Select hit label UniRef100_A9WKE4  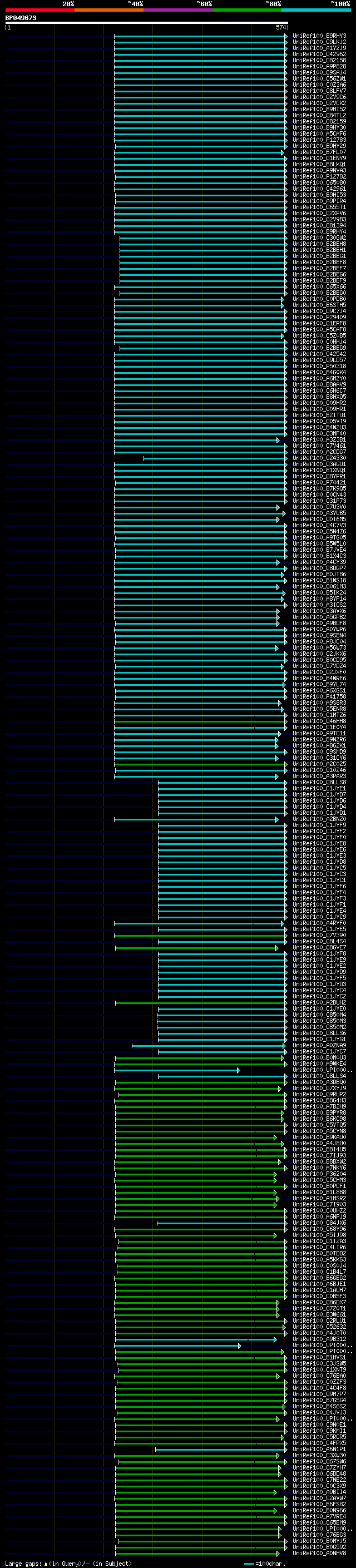click(x=319, y=1064)
